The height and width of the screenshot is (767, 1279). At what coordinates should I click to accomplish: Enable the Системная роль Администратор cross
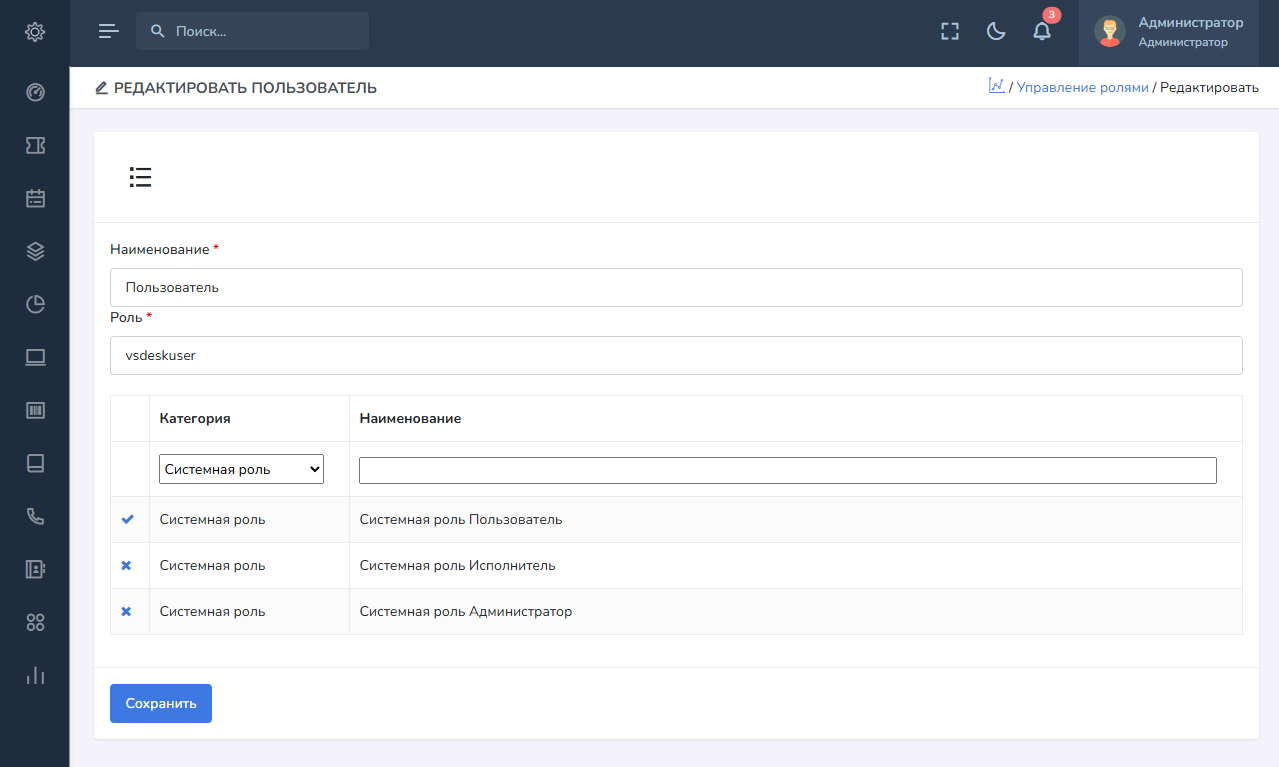pyautogui.click(x=126, y=612)
